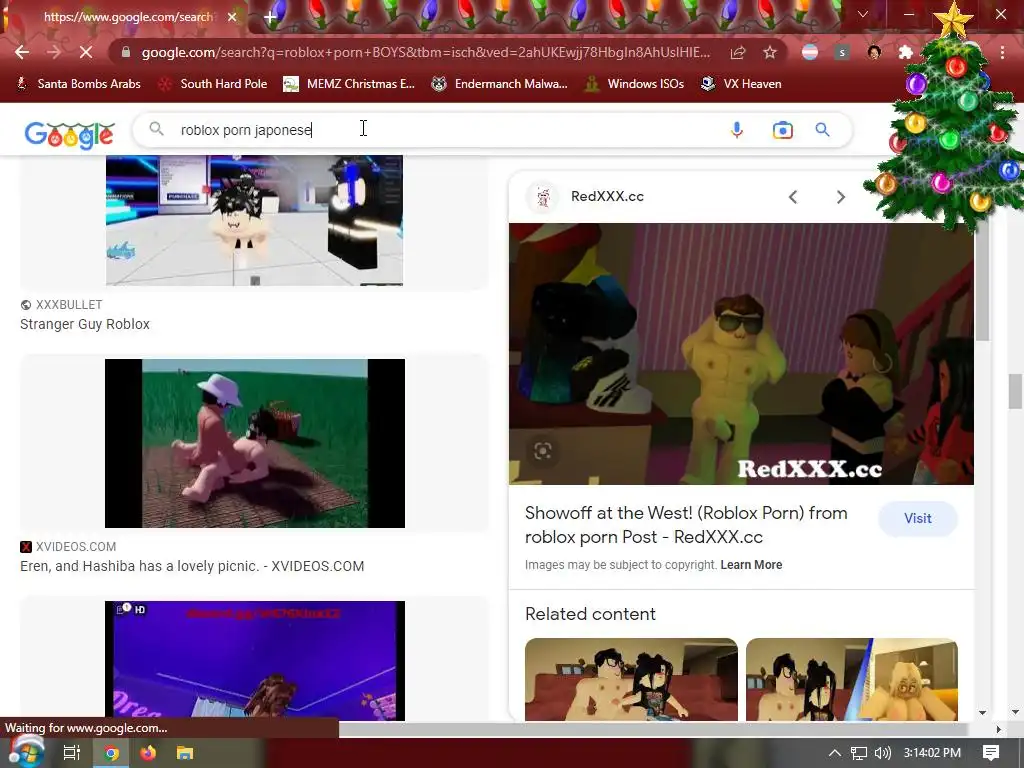Click the gray 's' extension icon

[x=842, y=52]
